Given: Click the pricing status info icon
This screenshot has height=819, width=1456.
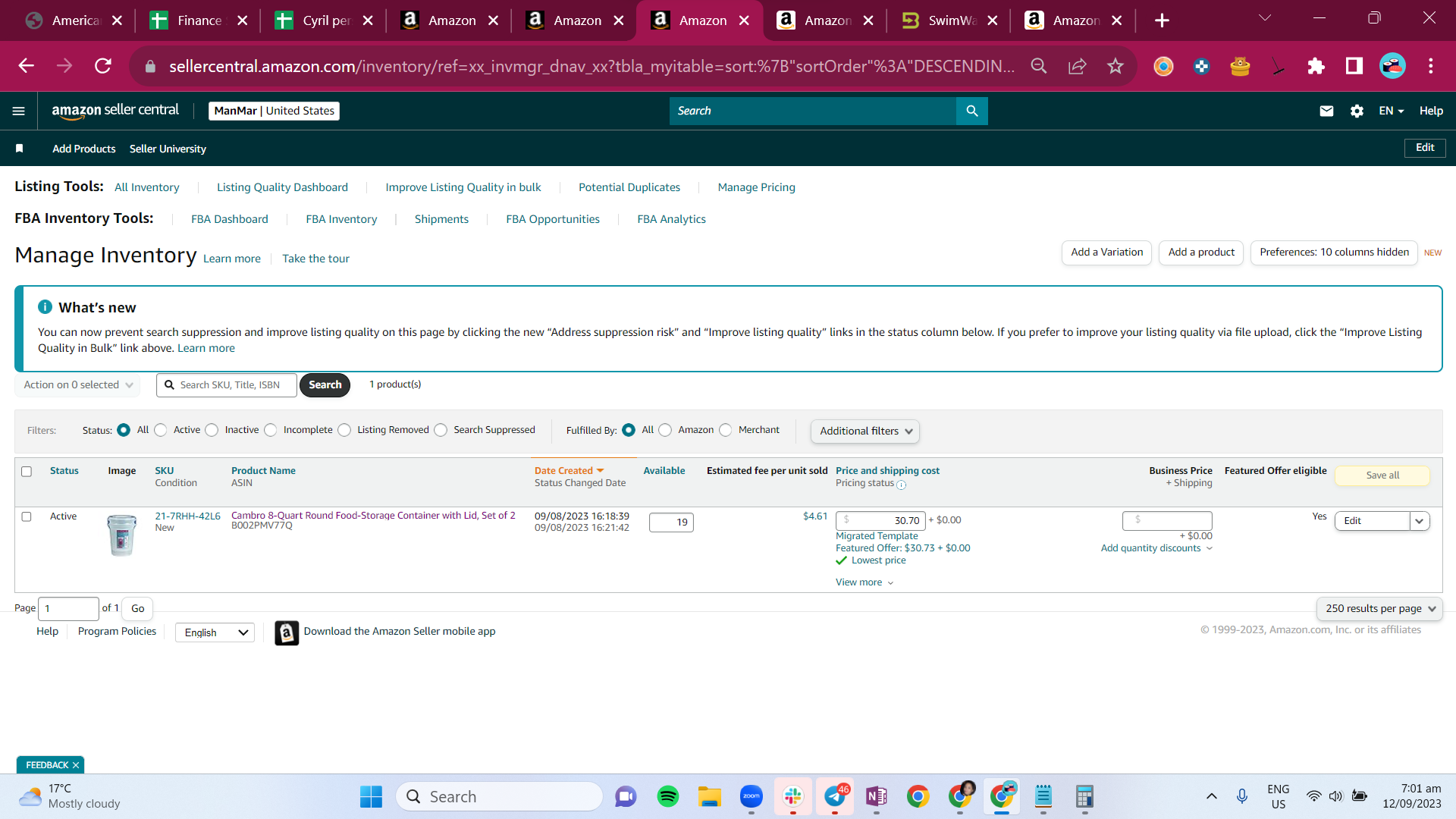Looking at the screenshot, I should (901, 485).
